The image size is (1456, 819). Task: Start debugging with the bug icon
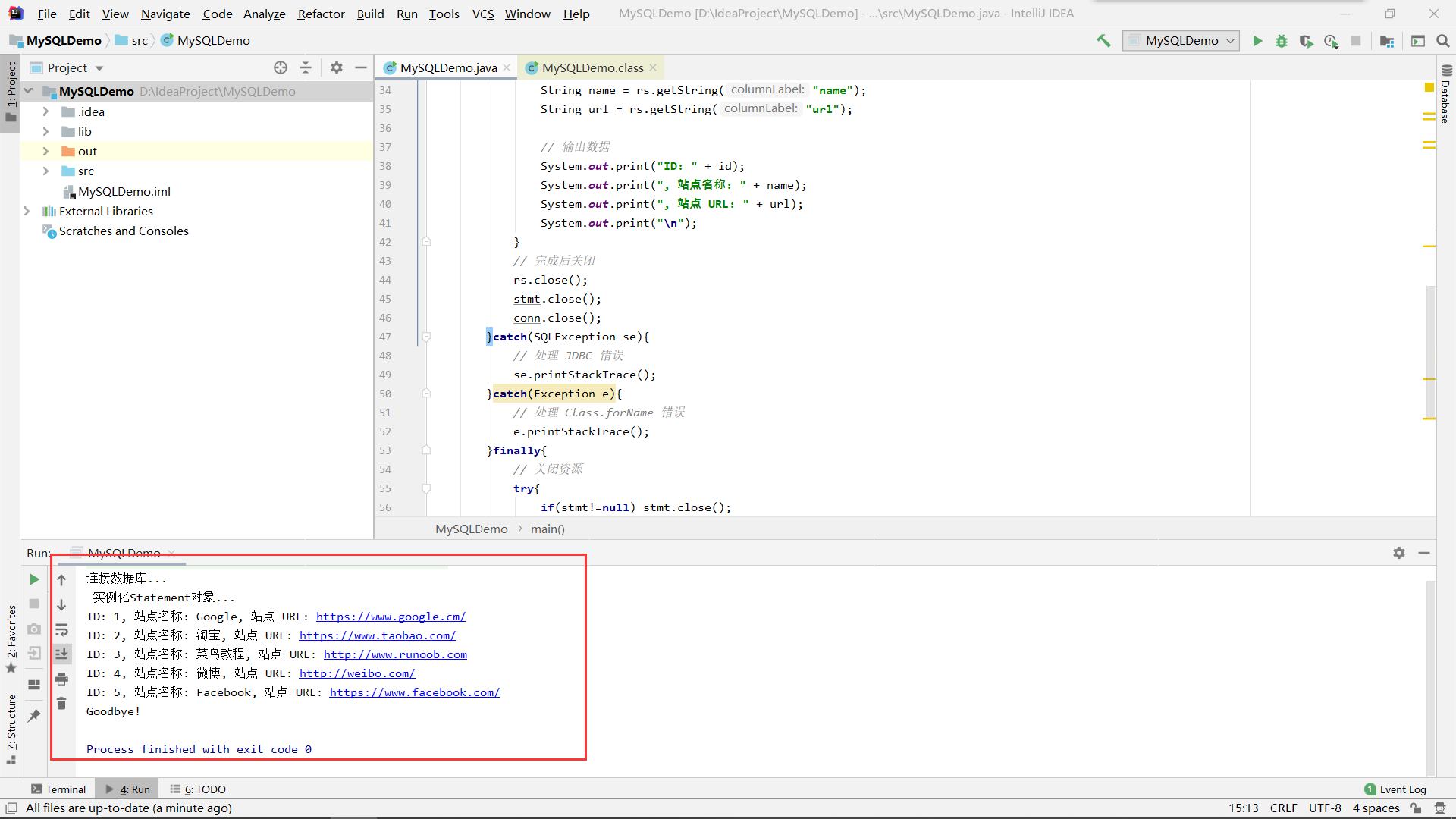pyautogui.click(x=1282, y=41)
